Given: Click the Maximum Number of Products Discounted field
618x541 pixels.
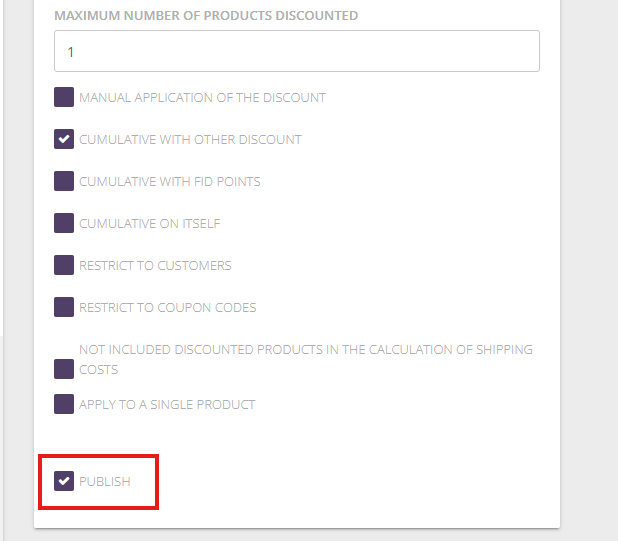Looking at the screenshot, I should pos(297,51).
